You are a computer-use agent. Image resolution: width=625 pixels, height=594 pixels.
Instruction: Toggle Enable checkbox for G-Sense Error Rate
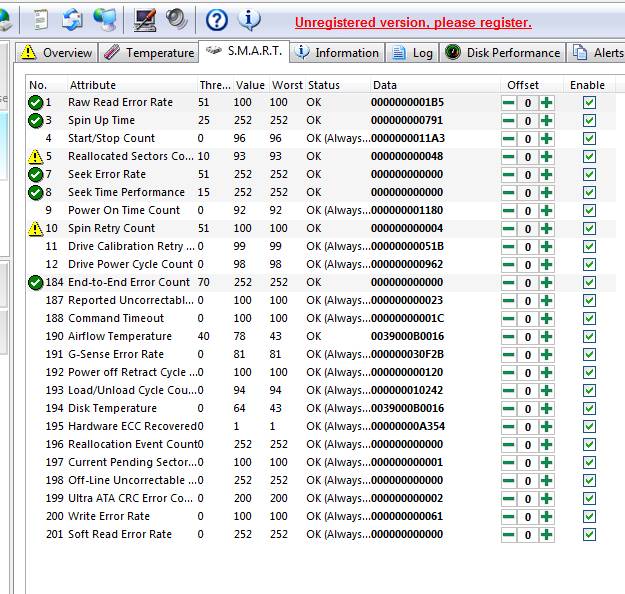[589, 355]
